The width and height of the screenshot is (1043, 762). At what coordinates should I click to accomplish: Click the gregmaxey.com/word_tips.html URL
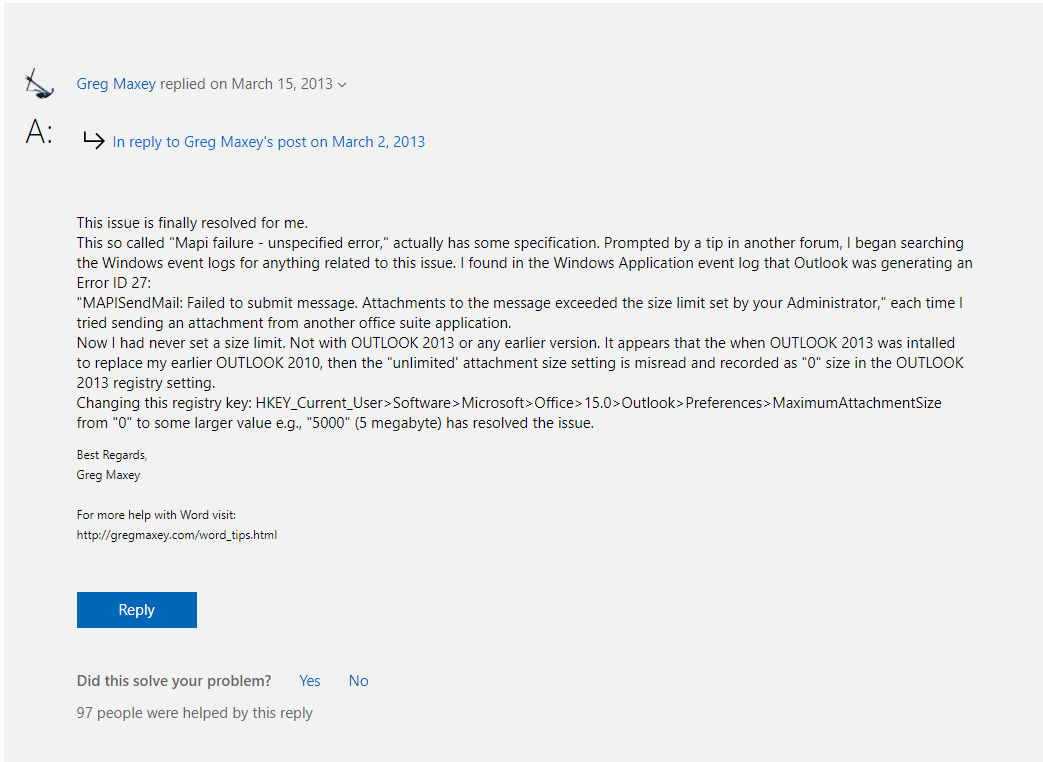point(177,535)
